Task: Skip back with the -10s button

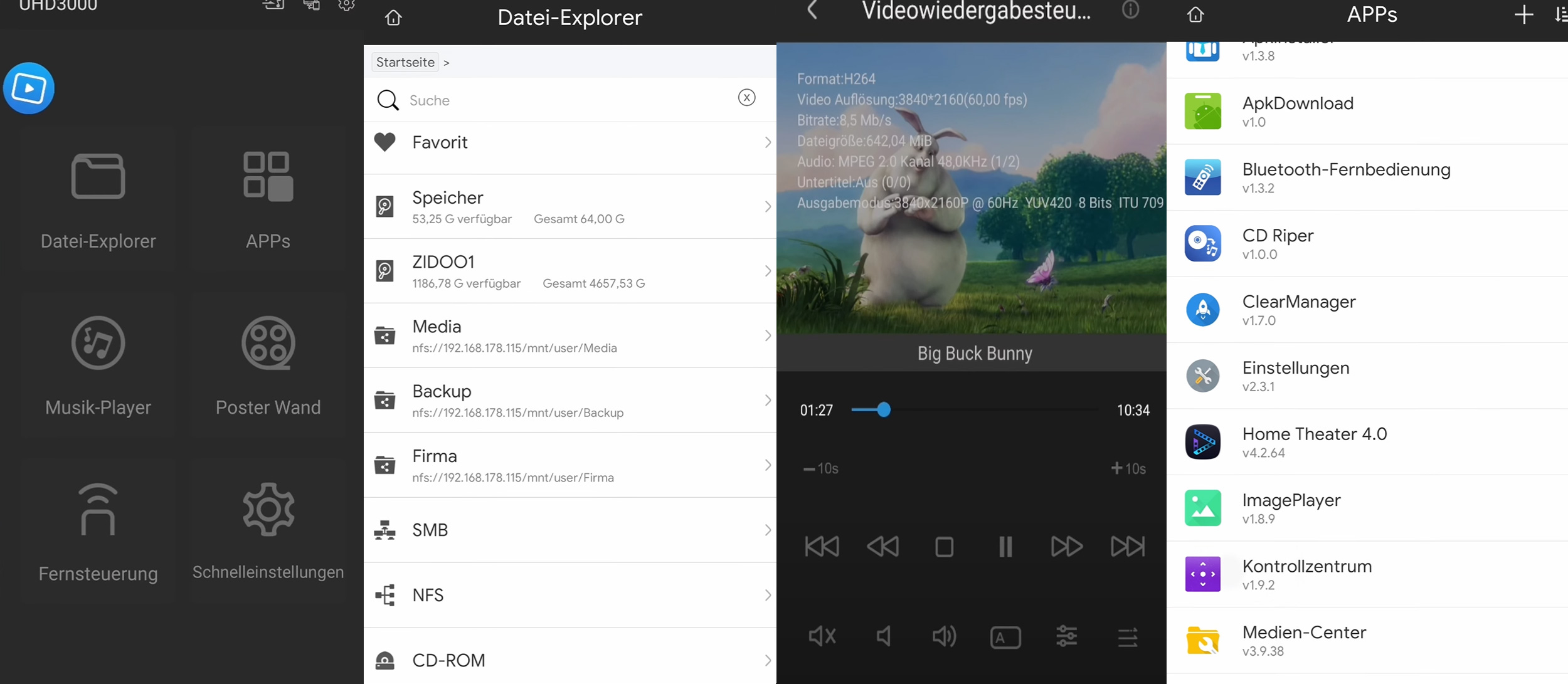Action: [x=821, y=469]
